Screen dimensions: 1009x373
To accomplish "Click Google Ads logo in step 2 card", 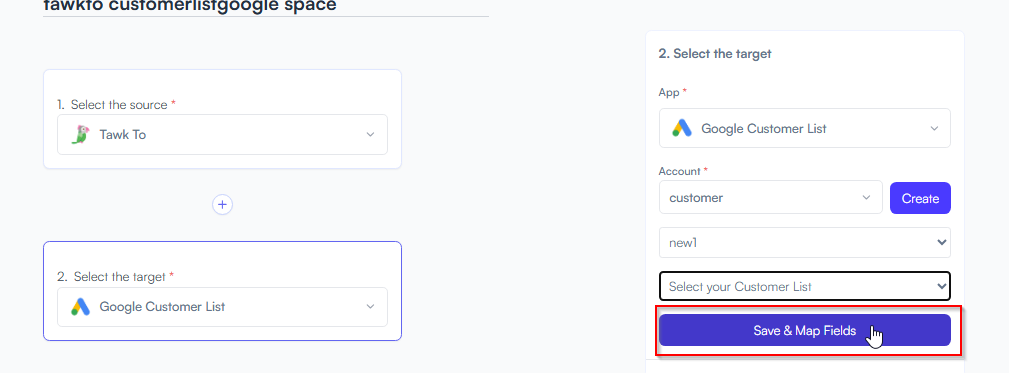I will 80,307.
